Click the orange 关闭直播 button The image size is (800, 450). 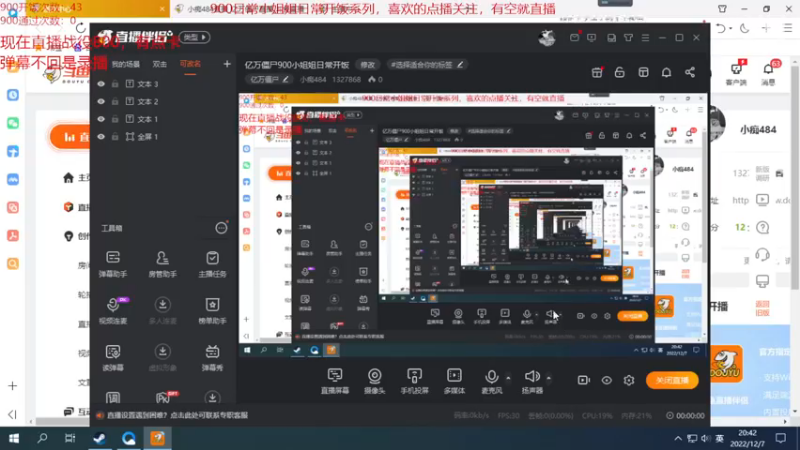672,380
